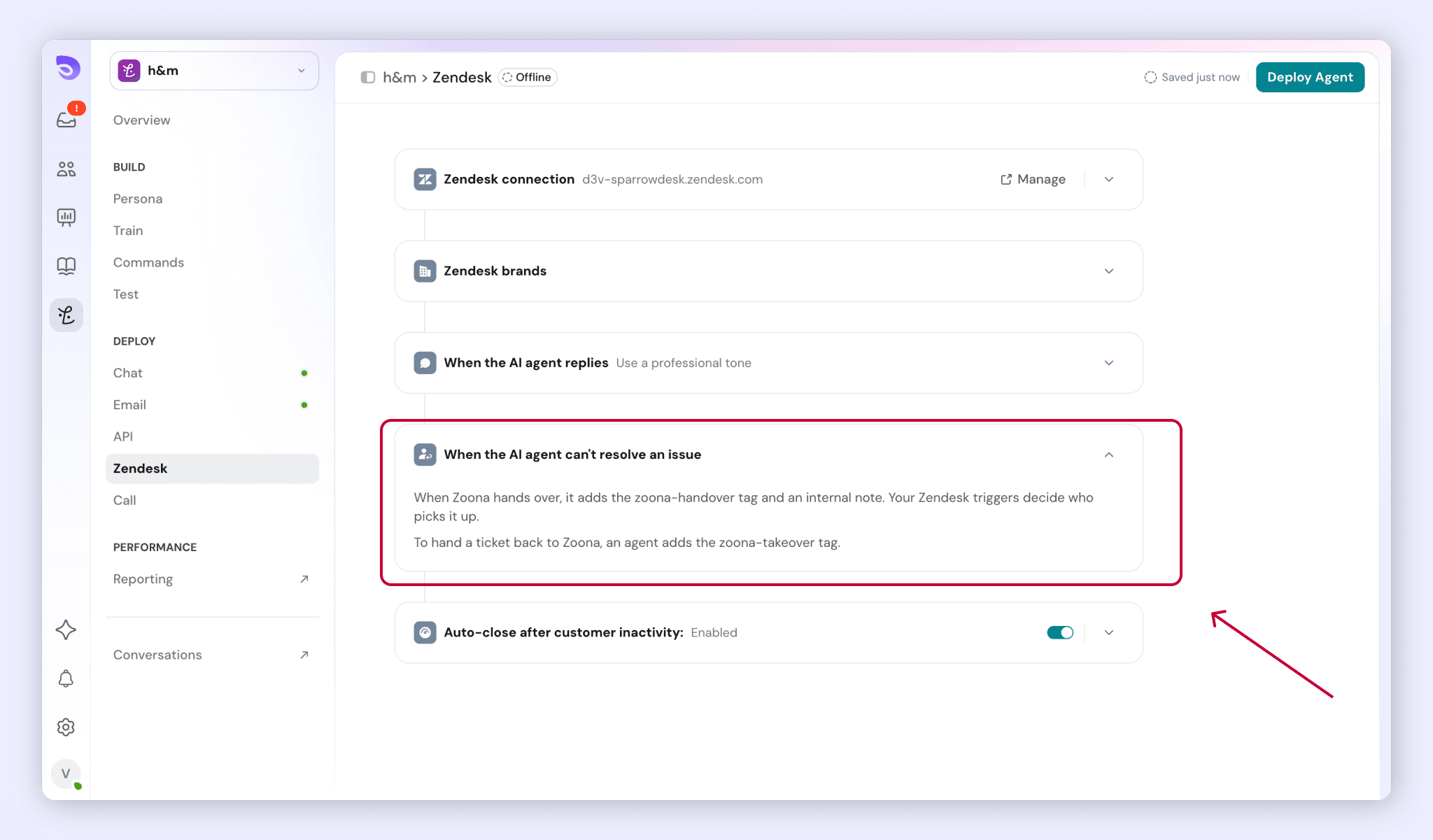1433x840 pixels.
Task: Open the knowledge base book icon
Action: [66, 266]
